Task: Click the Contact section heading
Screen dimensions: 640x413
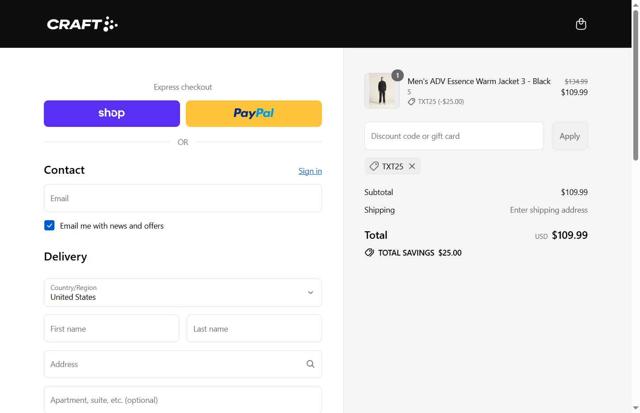Action: click(64, 170)
